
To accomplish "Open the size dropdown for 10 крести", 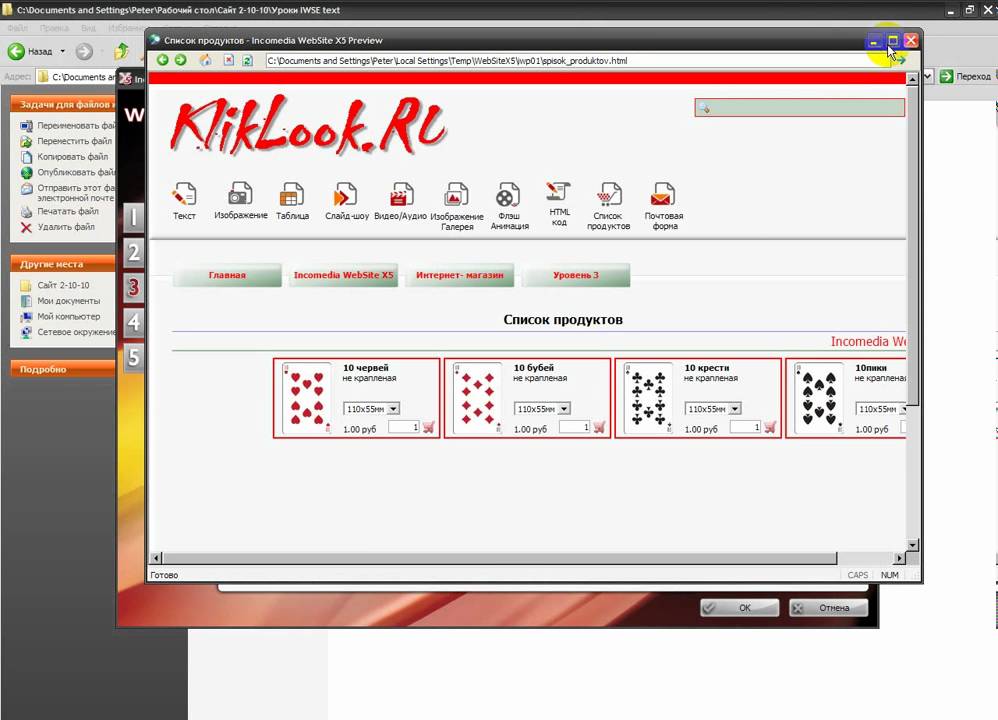I will 734,409.
